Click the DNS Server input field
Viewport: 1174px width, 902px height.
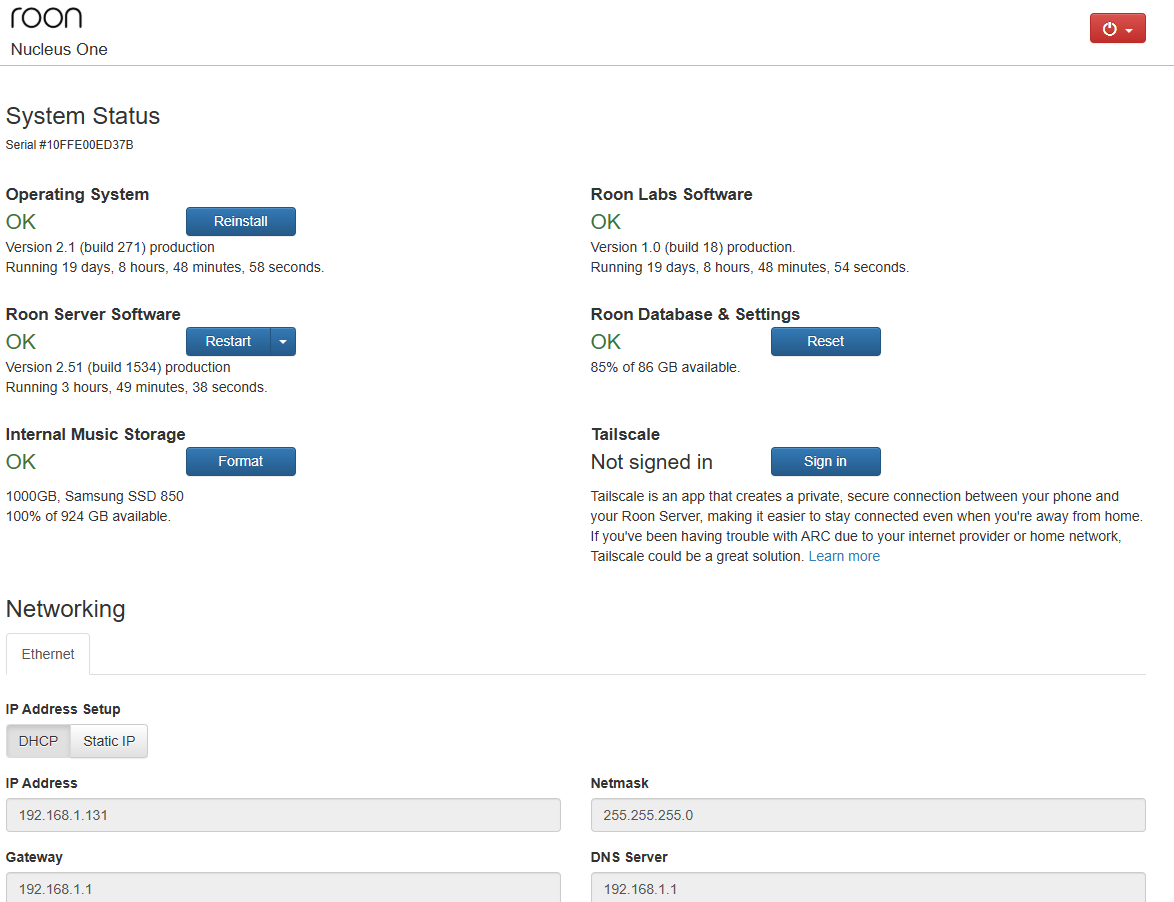(x=868, y=888)
